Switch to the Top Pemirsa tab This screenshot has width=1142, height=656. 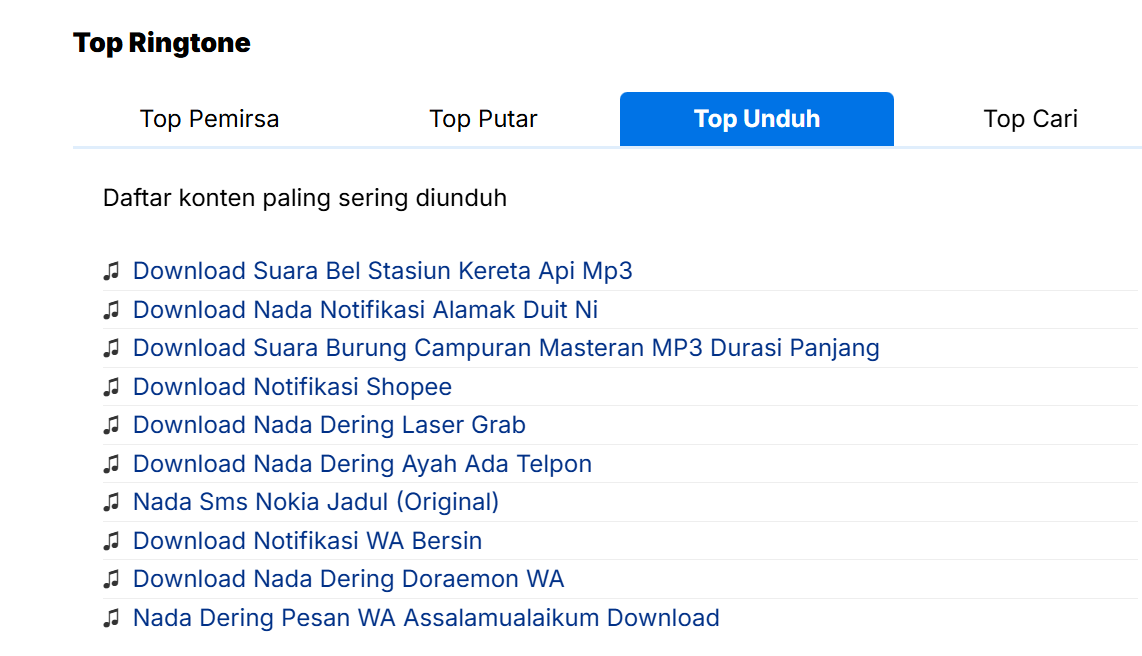tap(209, 118)
